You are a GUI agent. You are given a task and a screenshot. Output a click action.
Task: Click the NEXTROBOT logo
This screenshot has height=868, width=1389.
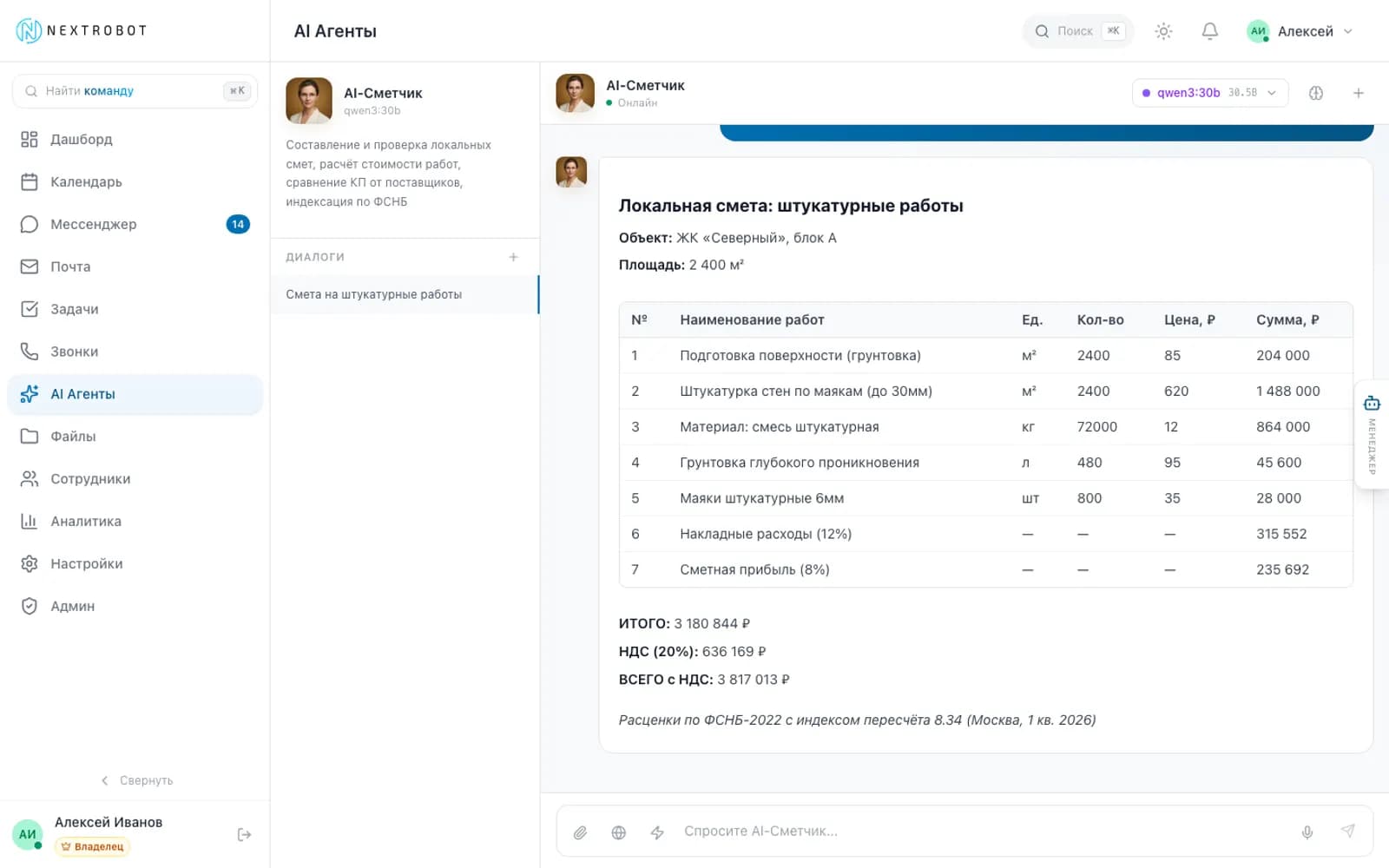click(x=82, y=30)
